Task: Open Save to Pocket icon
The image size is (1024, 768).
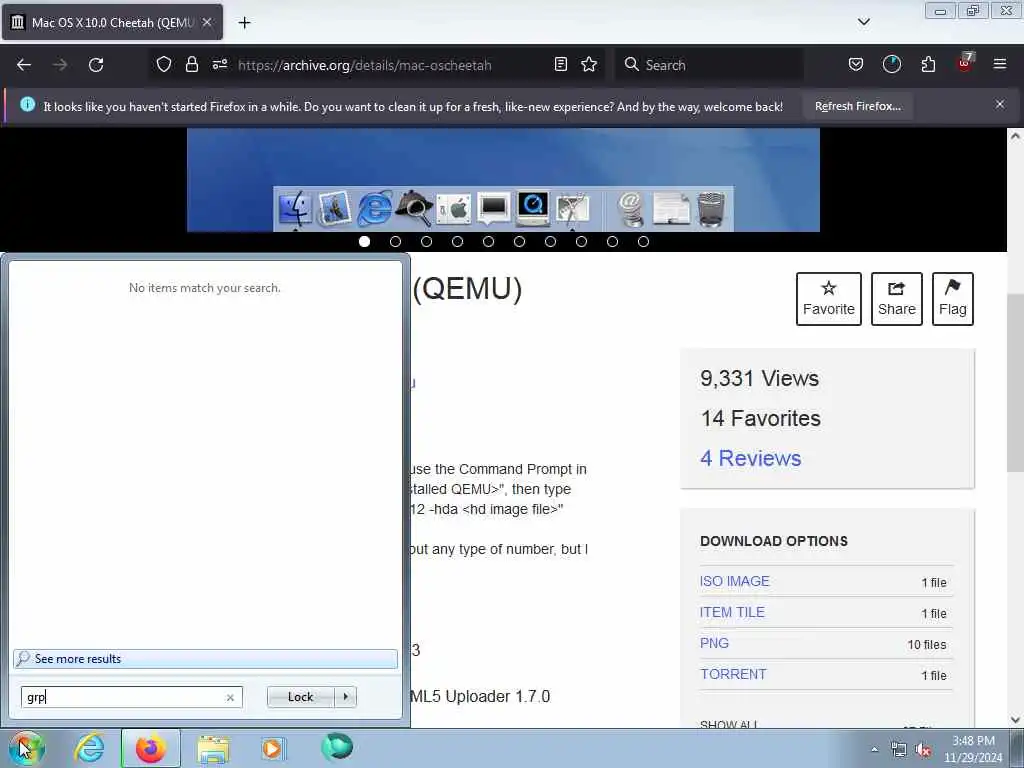Action: [x=856, y=64]
